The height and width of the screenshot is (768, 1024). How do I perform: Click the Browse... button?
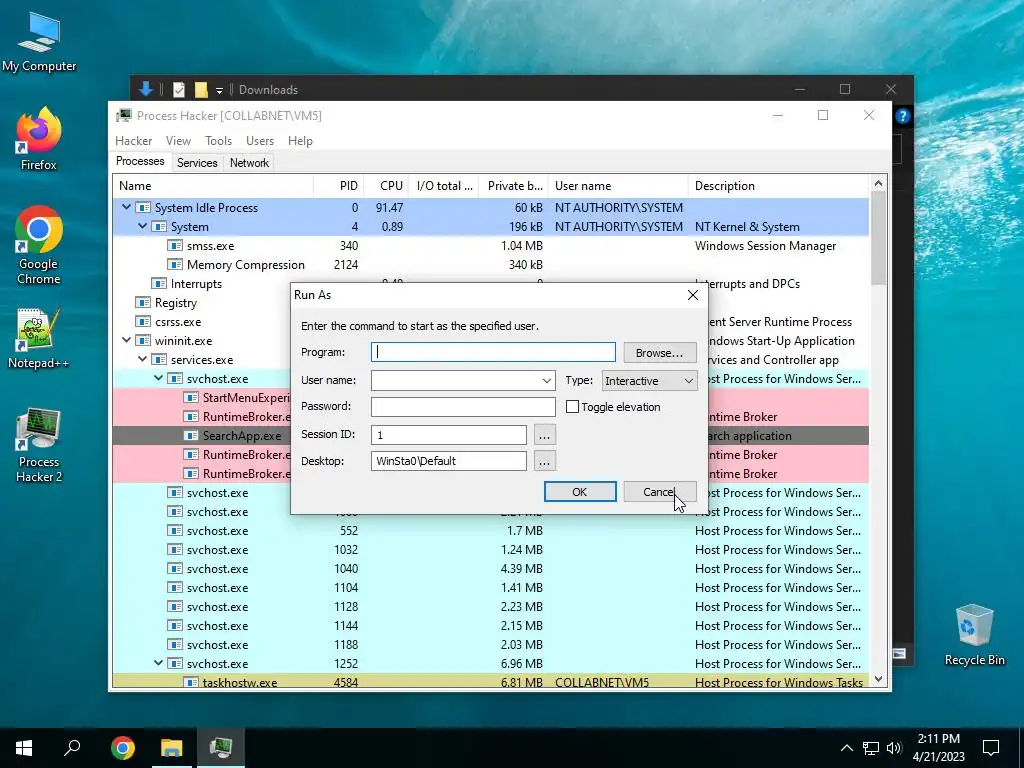pyautogui.click(x=660, y=353)
